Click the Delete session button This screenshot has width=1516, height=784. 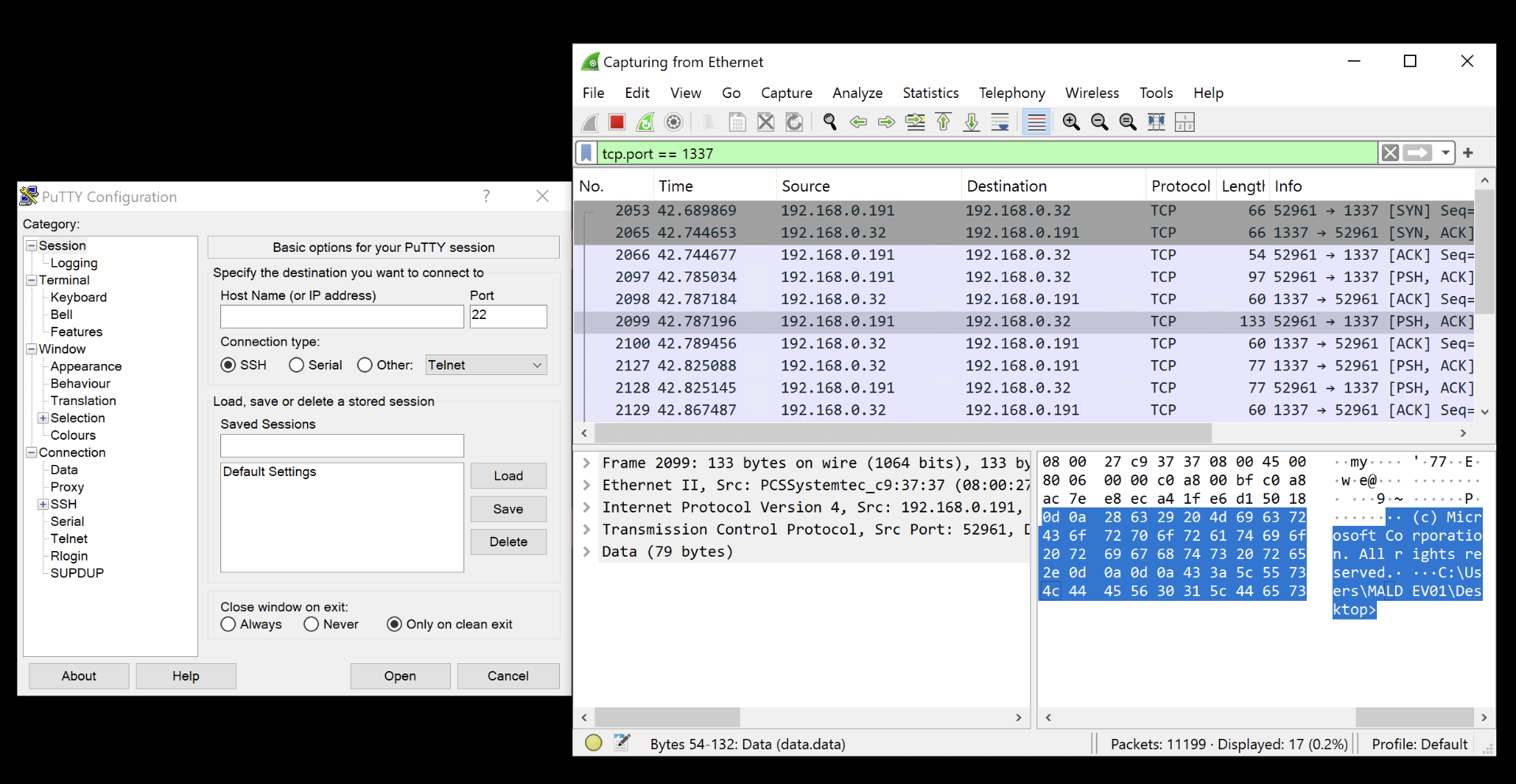coord(508,542)
